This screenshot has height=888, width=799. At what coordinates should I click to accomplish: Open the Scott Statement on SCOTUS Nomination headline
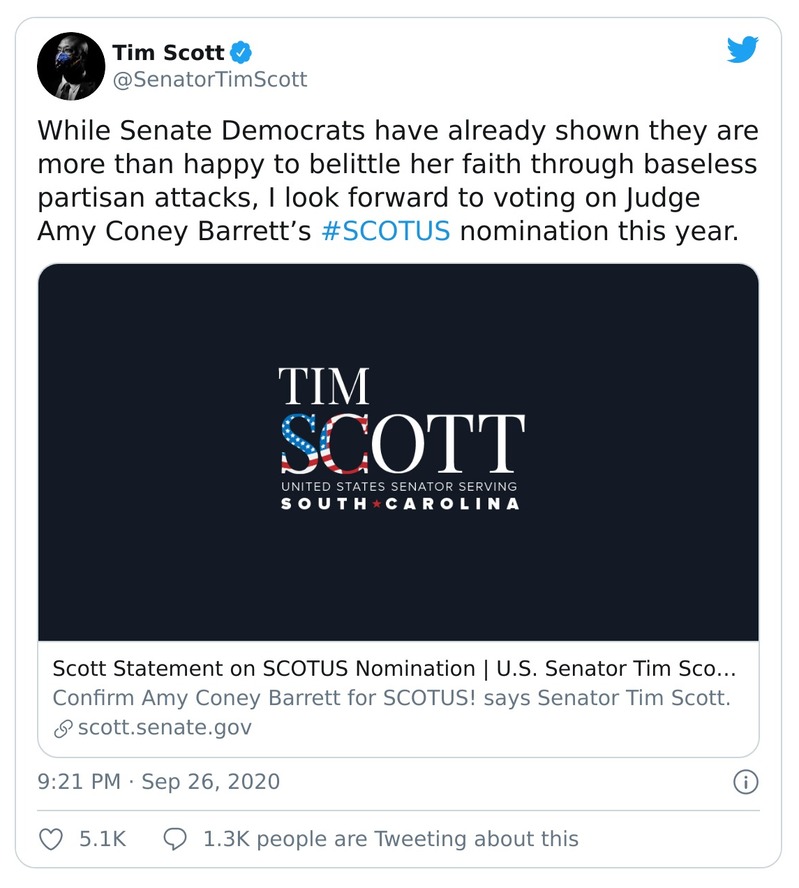pyautogui.click(x=393, y=668)
